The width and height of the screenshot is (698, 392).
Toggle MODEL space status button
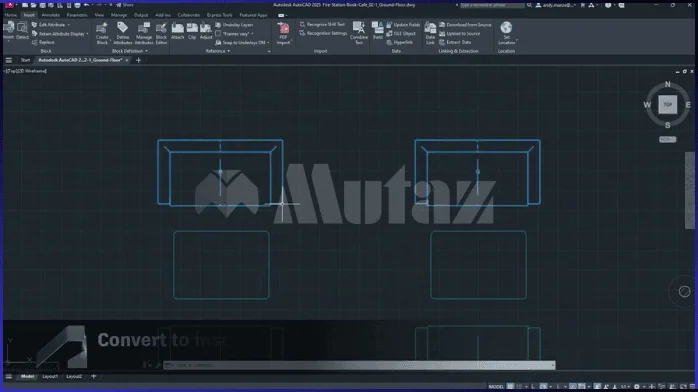point(496,387)
